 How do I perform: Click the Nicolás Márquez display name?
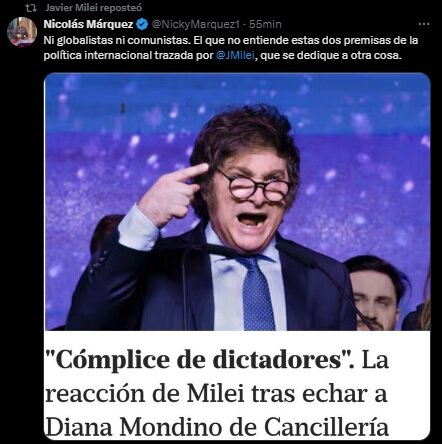88,24
